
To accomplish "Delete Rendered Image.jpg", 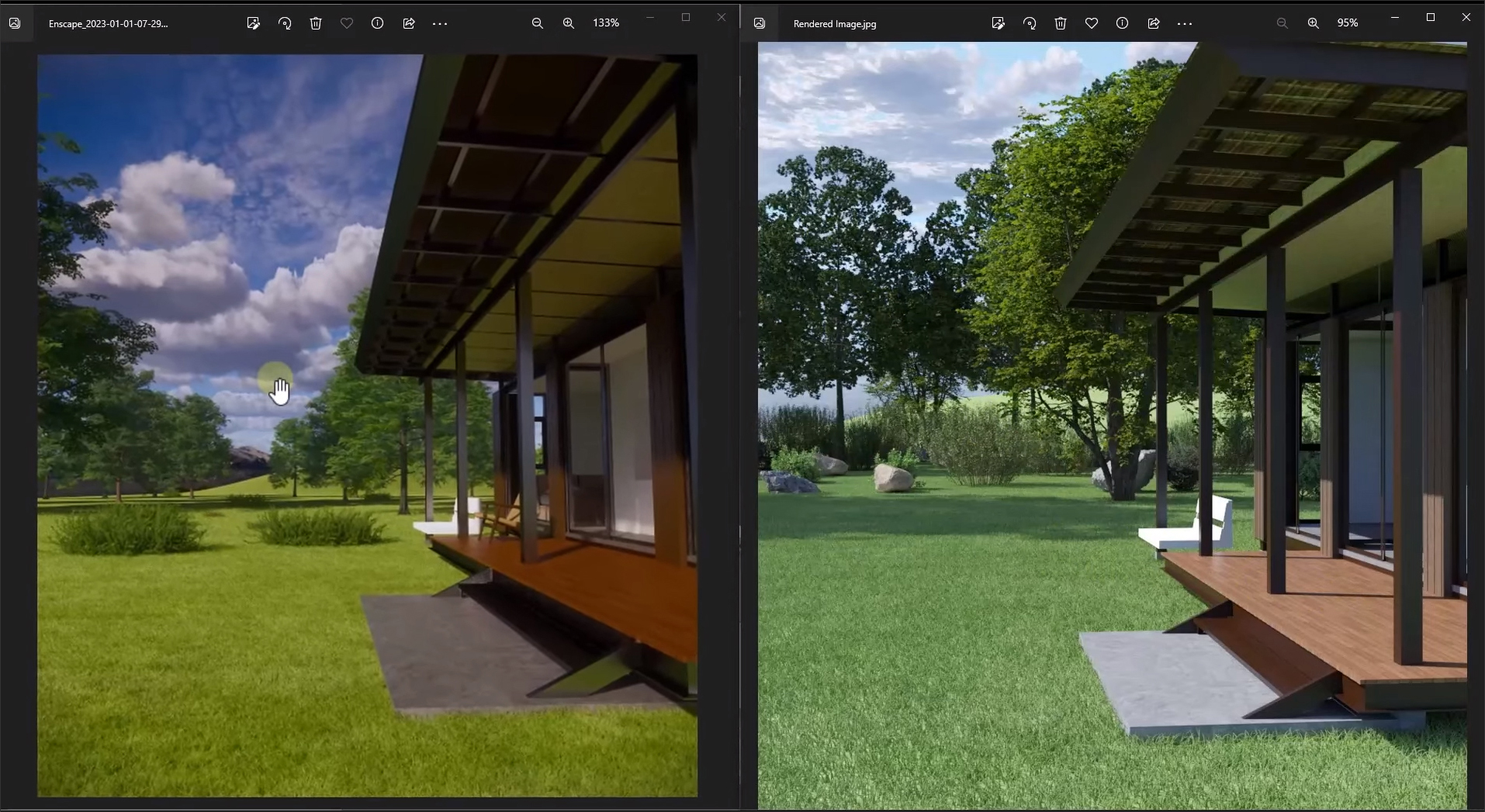I will click(x=1061, y=23).
